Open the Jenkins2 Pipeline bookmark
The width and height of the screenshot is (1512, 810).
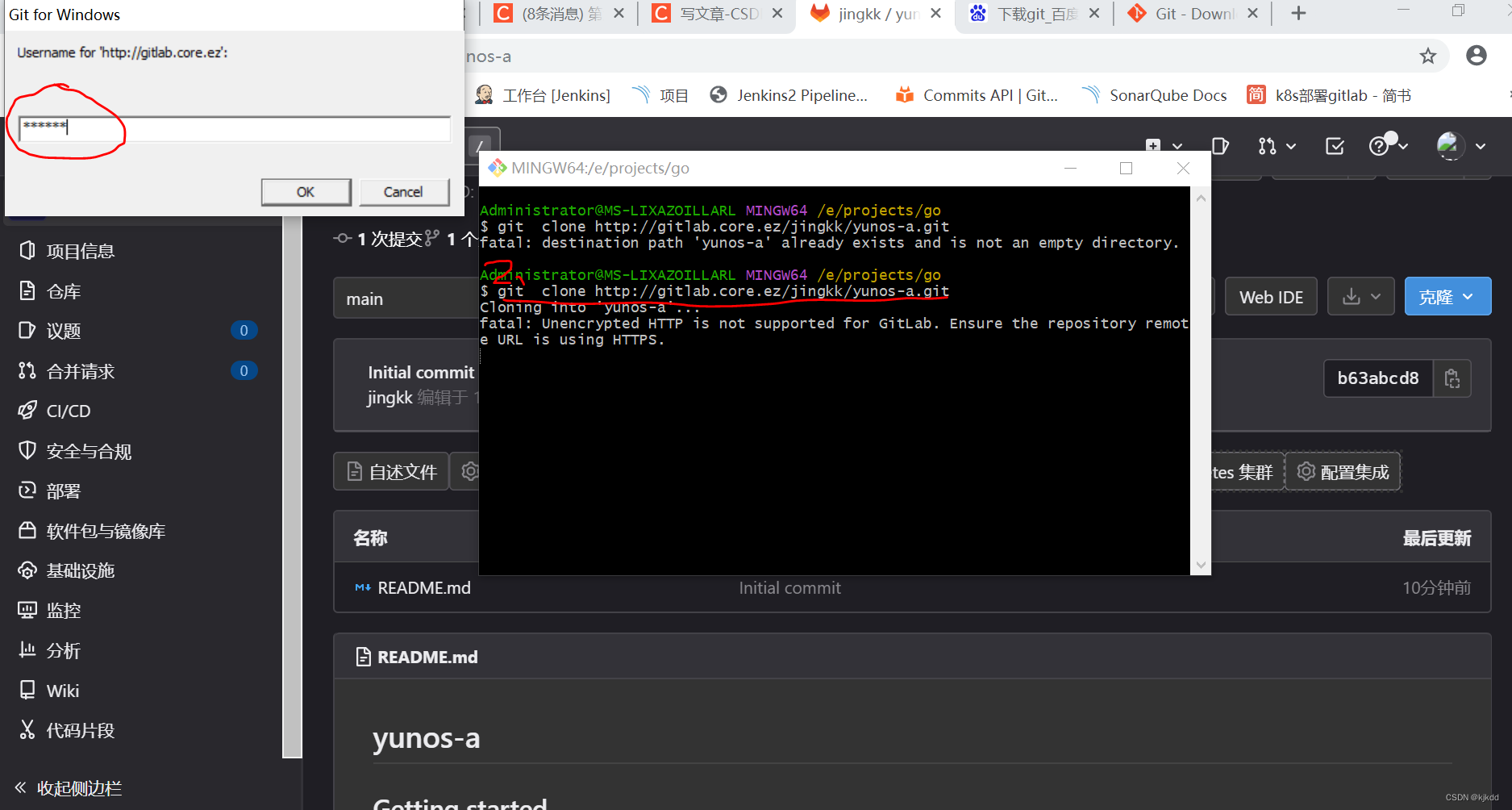click(x=789, y=95)
